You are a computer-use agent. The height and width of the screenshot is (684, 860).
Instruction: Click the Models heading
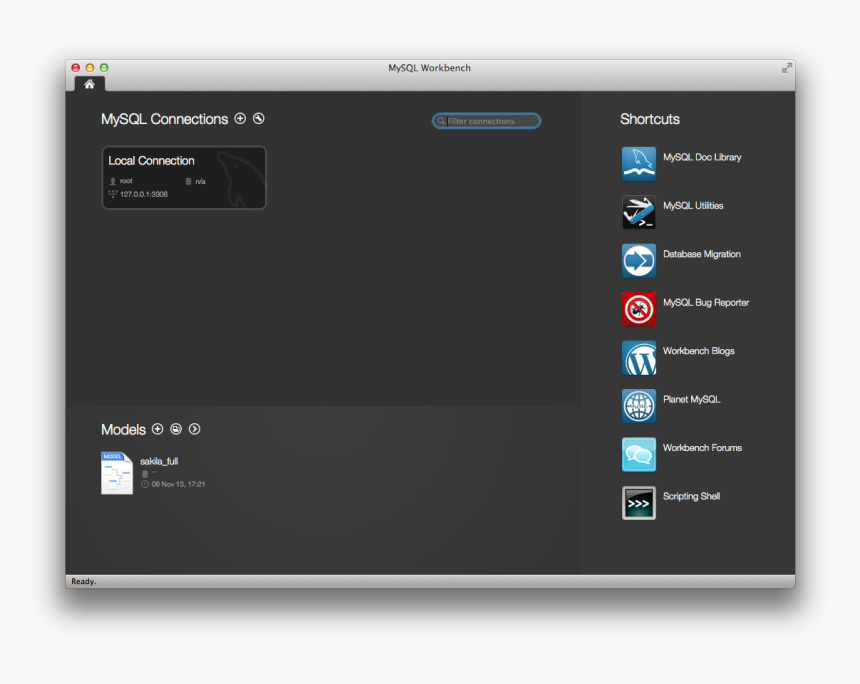123,429
